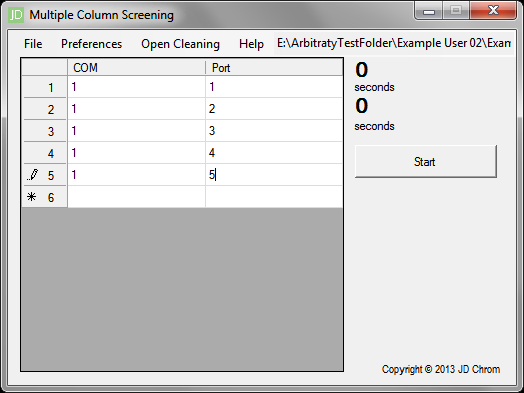Viewport: 524px width, 393px height.
Task: Click Port cell being edited with 5
Action: [274, 175]
